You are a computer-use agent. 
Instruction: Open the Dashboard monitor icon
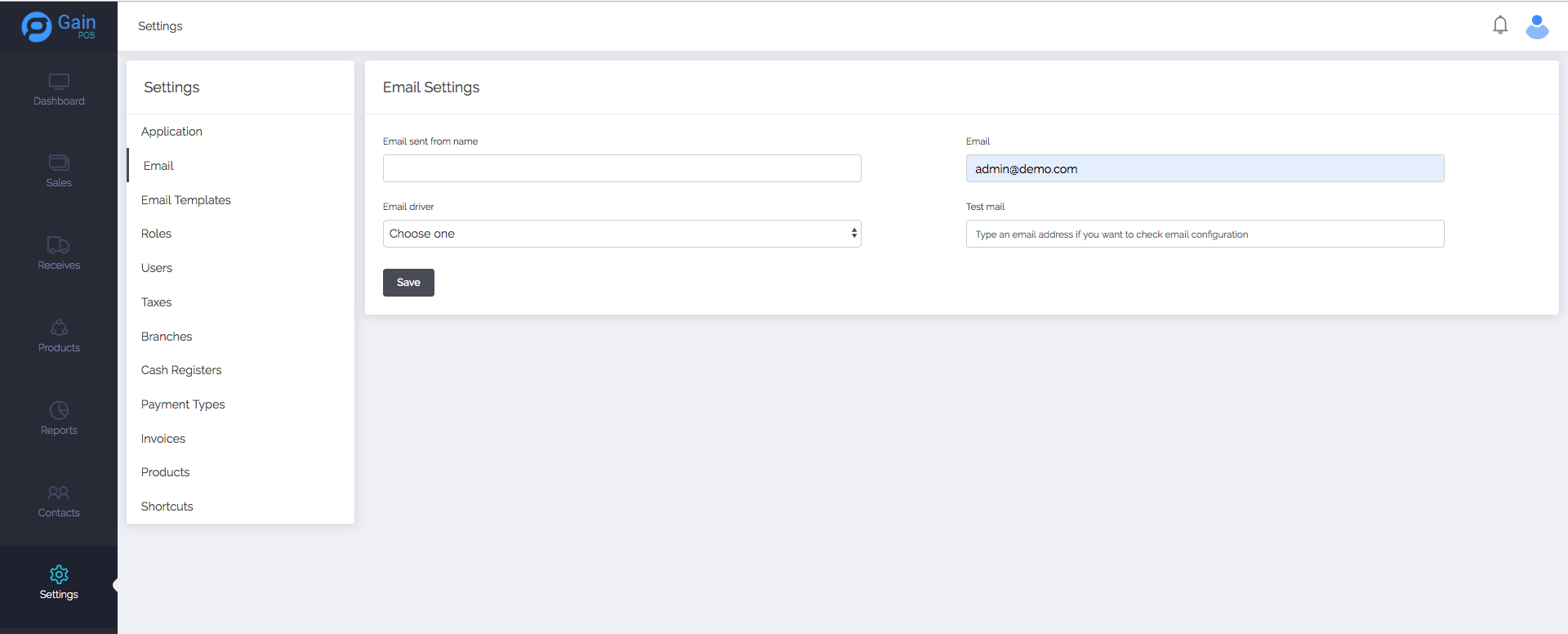(59, 82)
